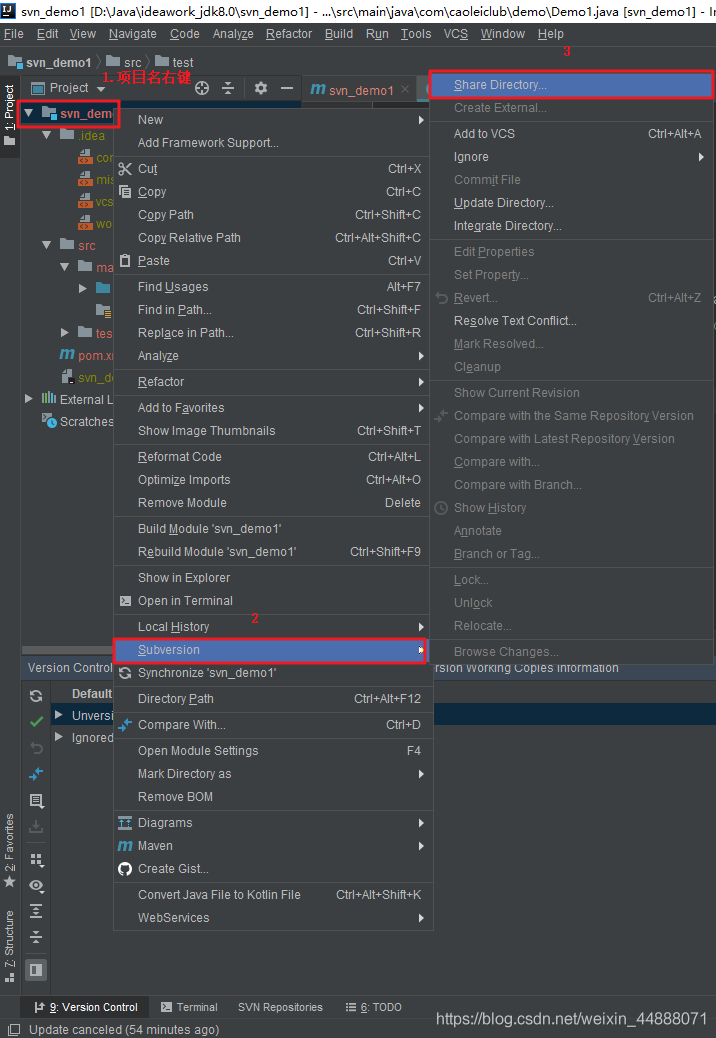This screenshot has width=716, height=1038.
Task: Select Find in Path... entry
Action: point(273,310)
